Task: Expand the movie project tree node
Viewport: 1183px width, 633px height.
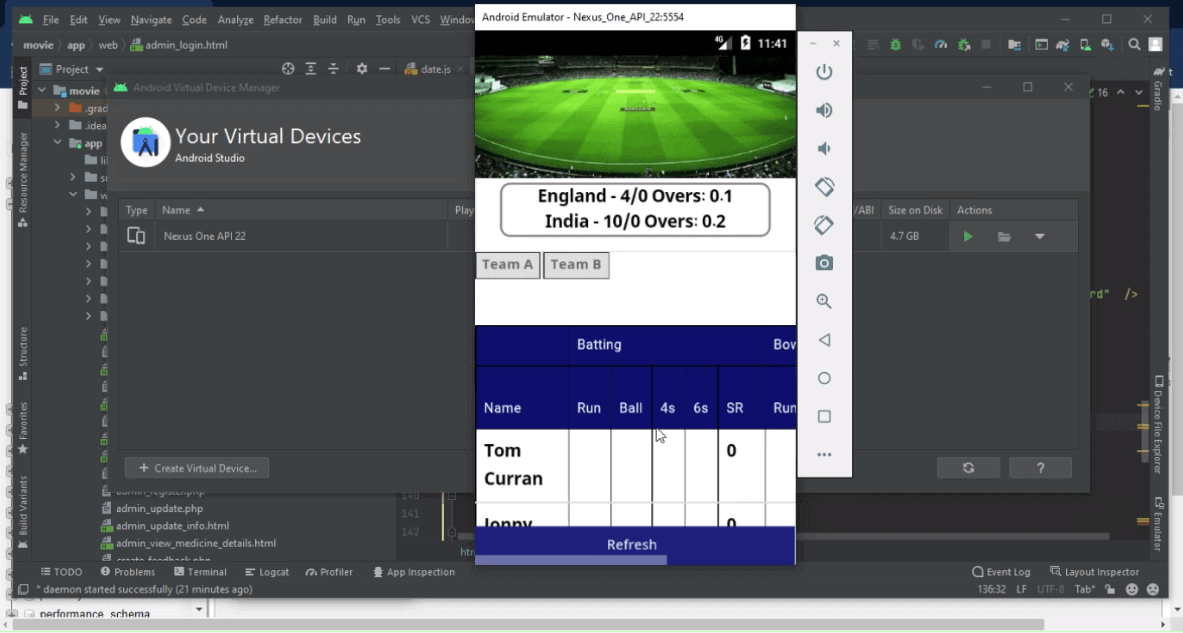Action: coord(43,91)
